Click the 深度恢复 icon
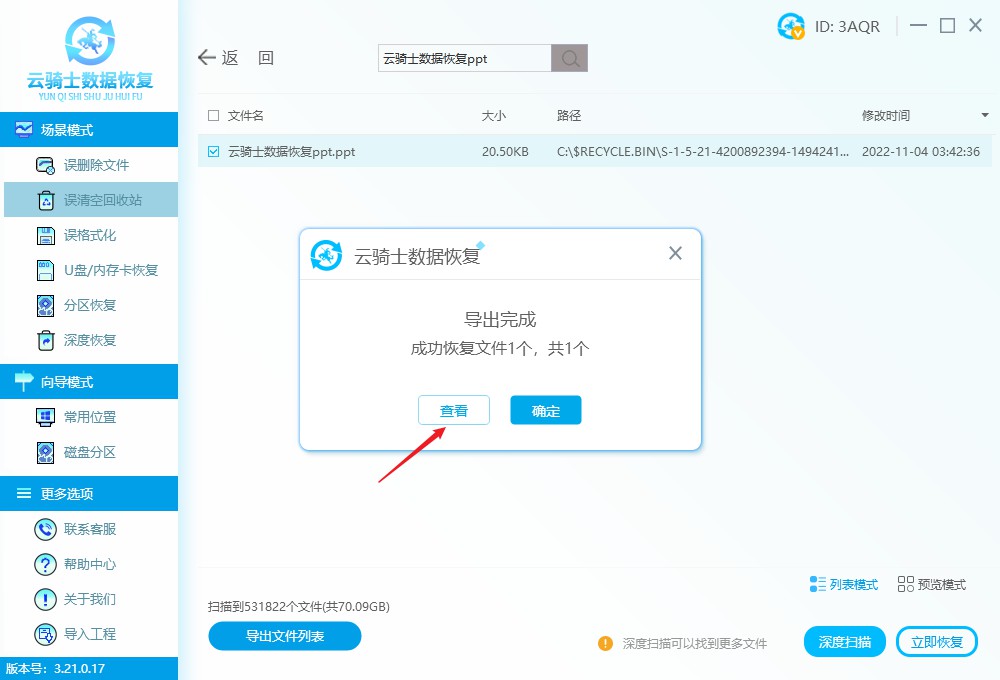The image size is (1000, 680). (x=46, y=341)
